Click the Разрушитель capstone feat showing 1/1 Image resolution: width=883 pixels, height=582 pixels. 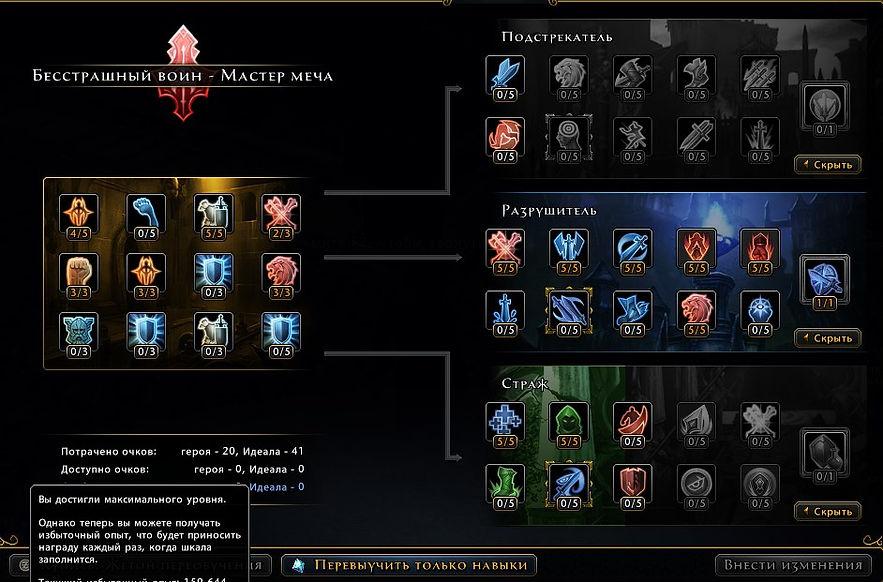825,282
